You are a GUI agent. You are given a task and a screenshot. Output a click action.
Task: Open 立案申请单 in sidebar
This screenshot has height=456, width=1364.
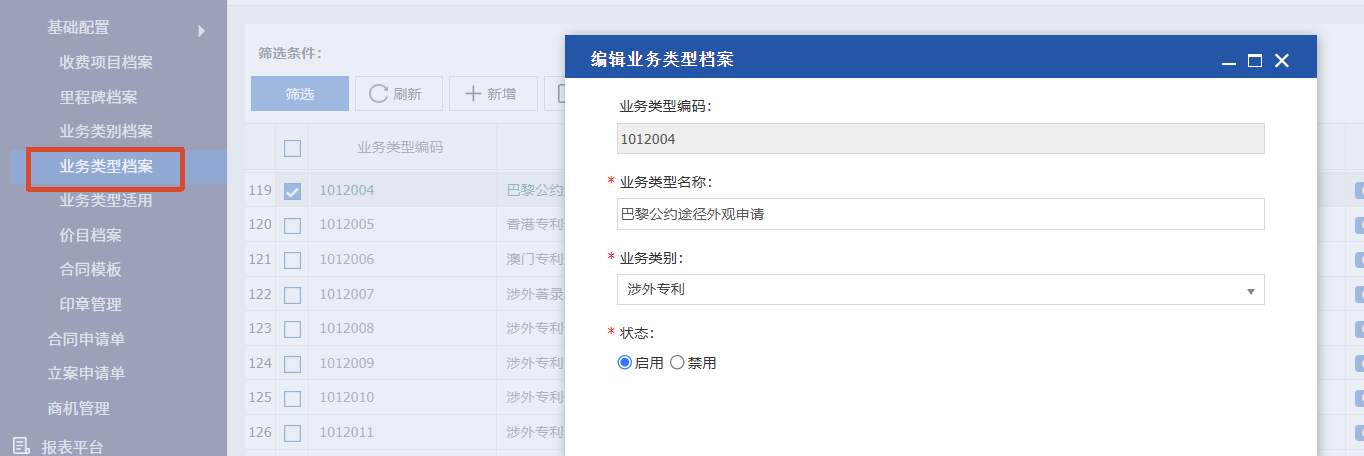click(x=86, y=374)
